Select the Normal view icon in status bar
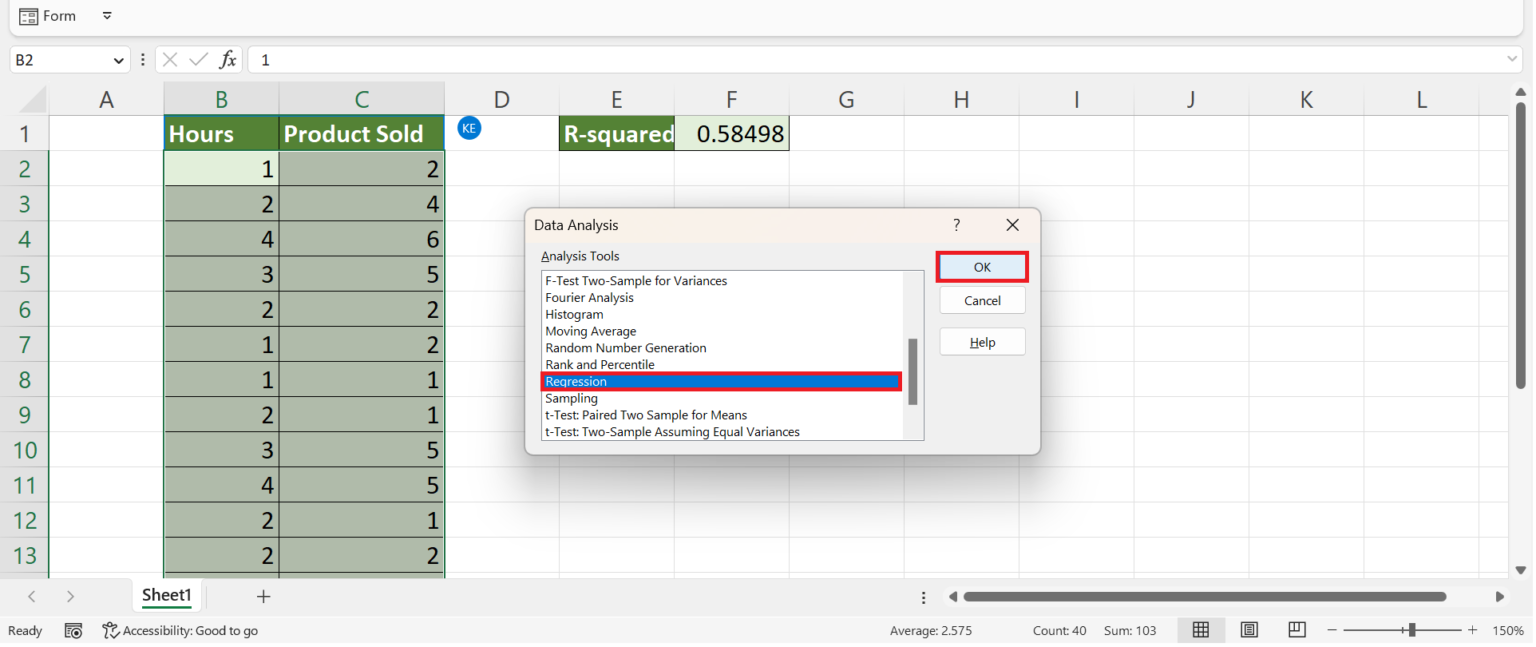1536x647 pixels. click(x=1201, y=630)
